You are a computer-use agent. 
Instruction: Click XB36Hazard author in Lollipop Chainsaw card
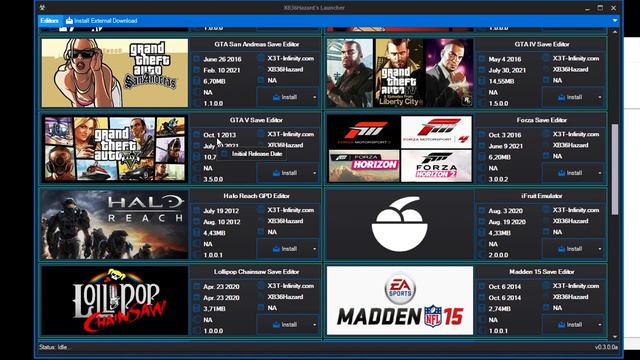[285, 297]
